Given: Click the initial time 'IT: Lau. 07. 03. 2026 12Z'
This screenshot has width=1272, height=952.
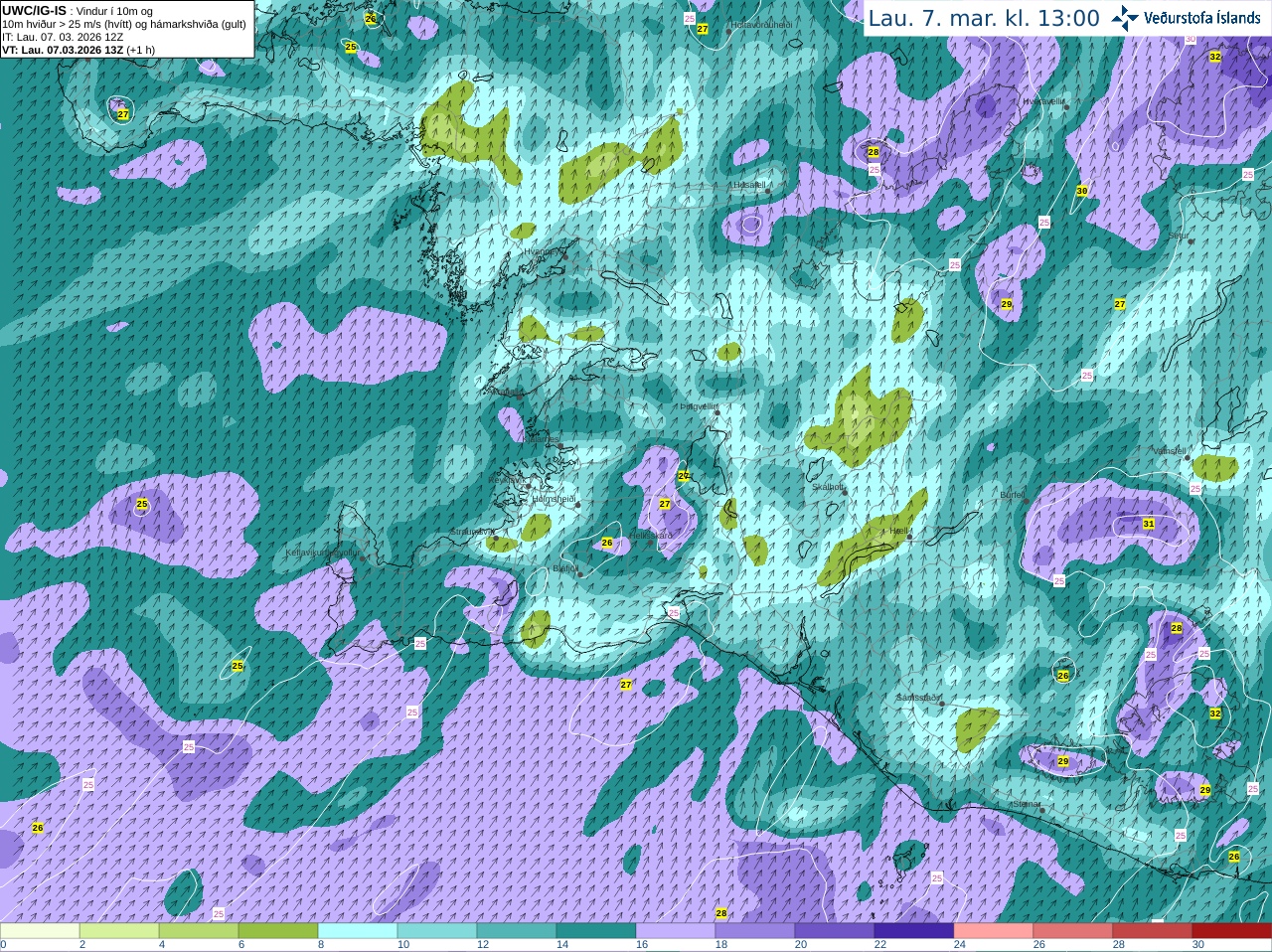Looking at the screenshot, I should pos(63,37).
